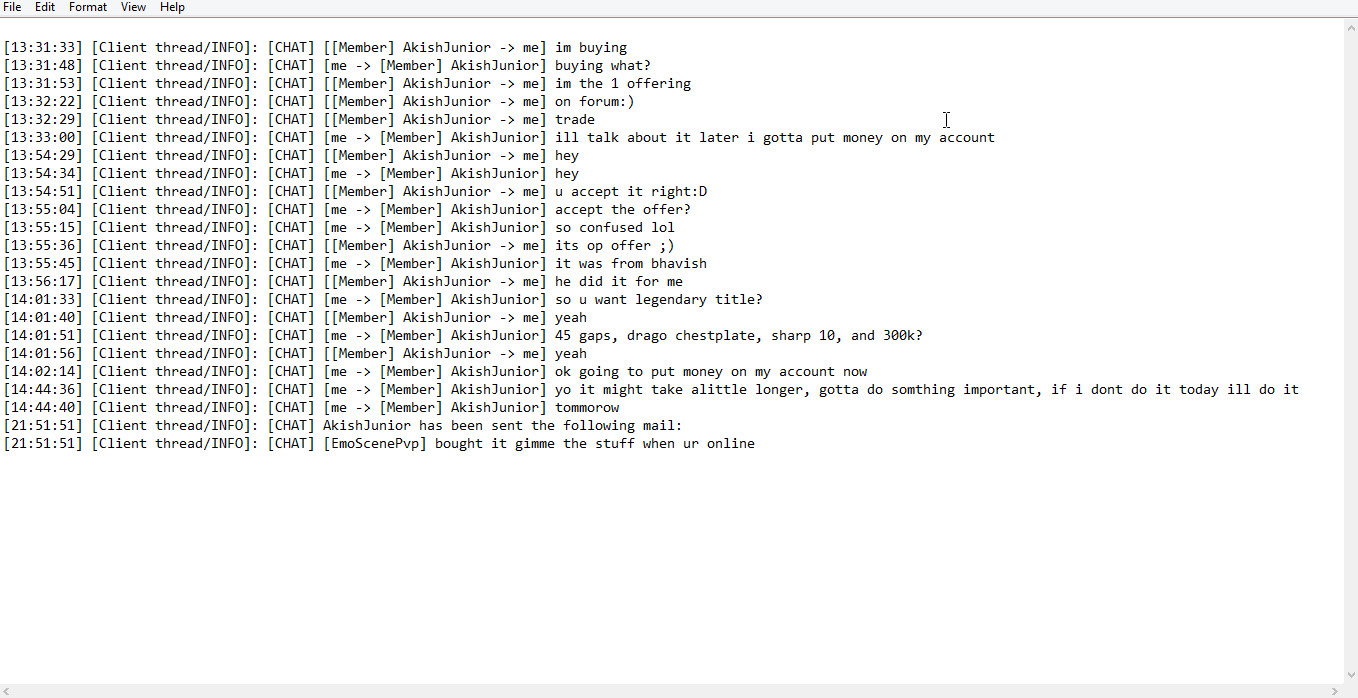Click on the "[EmoScenePvp]" text
The height and width of the screenshot is (698, 1358).
[x=375, y=444]
